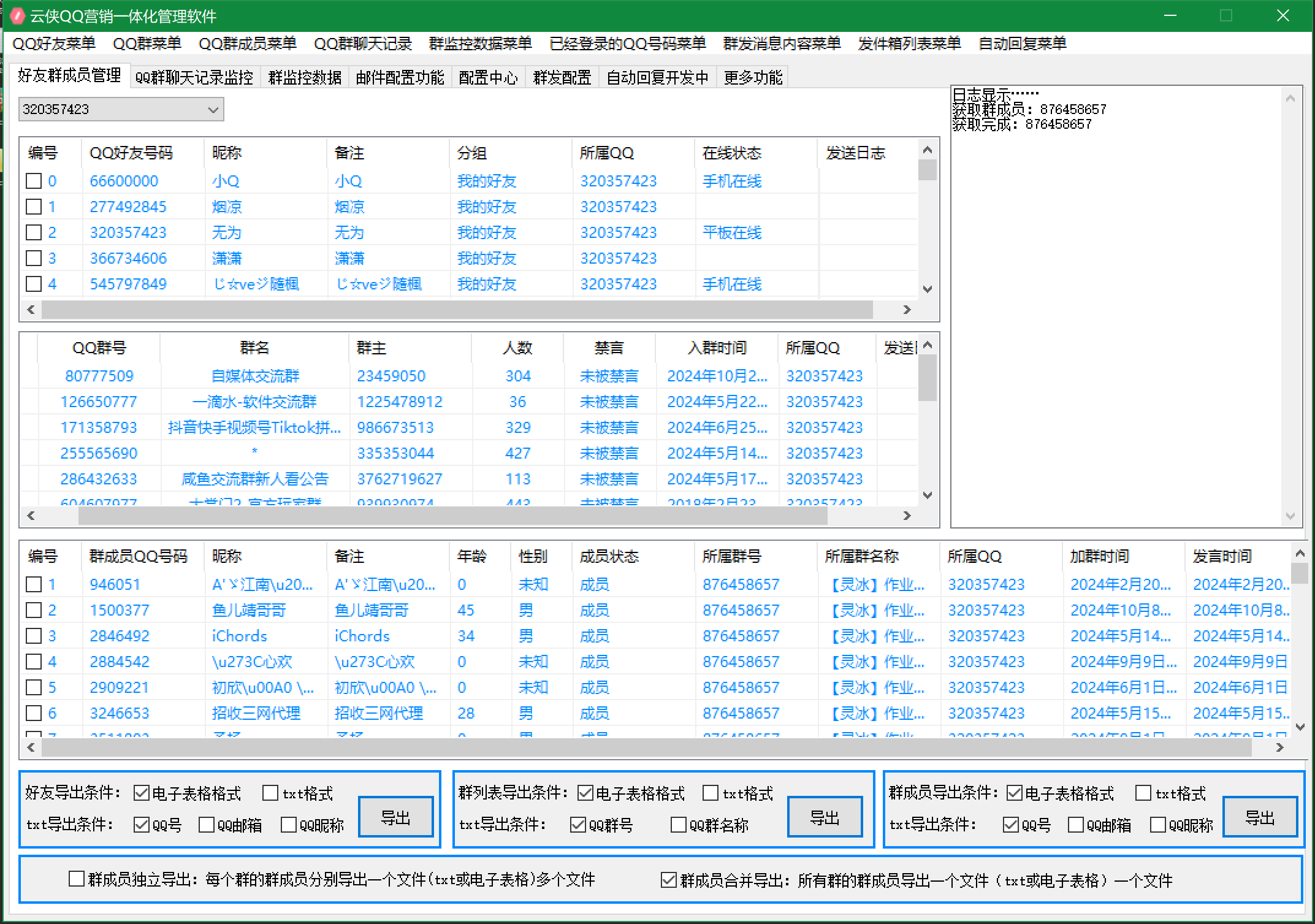Click the 获取完成: 876458657 log line
This screenshot has width=1315, height=924.
1022,124
